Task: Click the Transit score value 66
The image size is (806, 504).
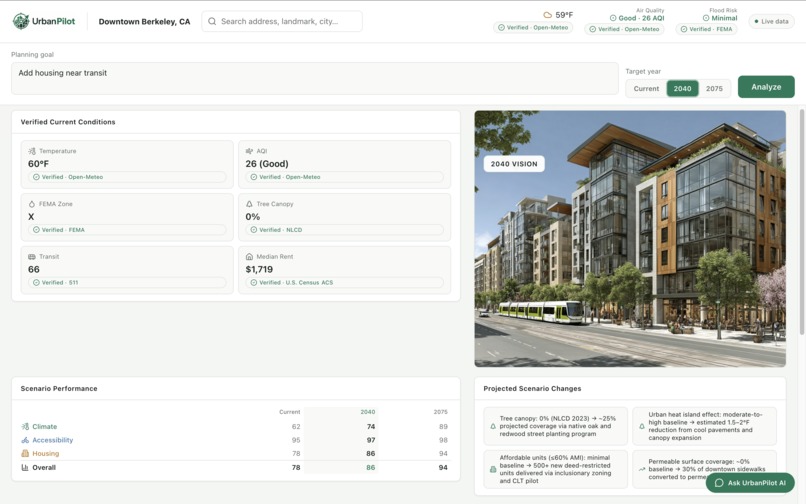Action: coord(34,269)
